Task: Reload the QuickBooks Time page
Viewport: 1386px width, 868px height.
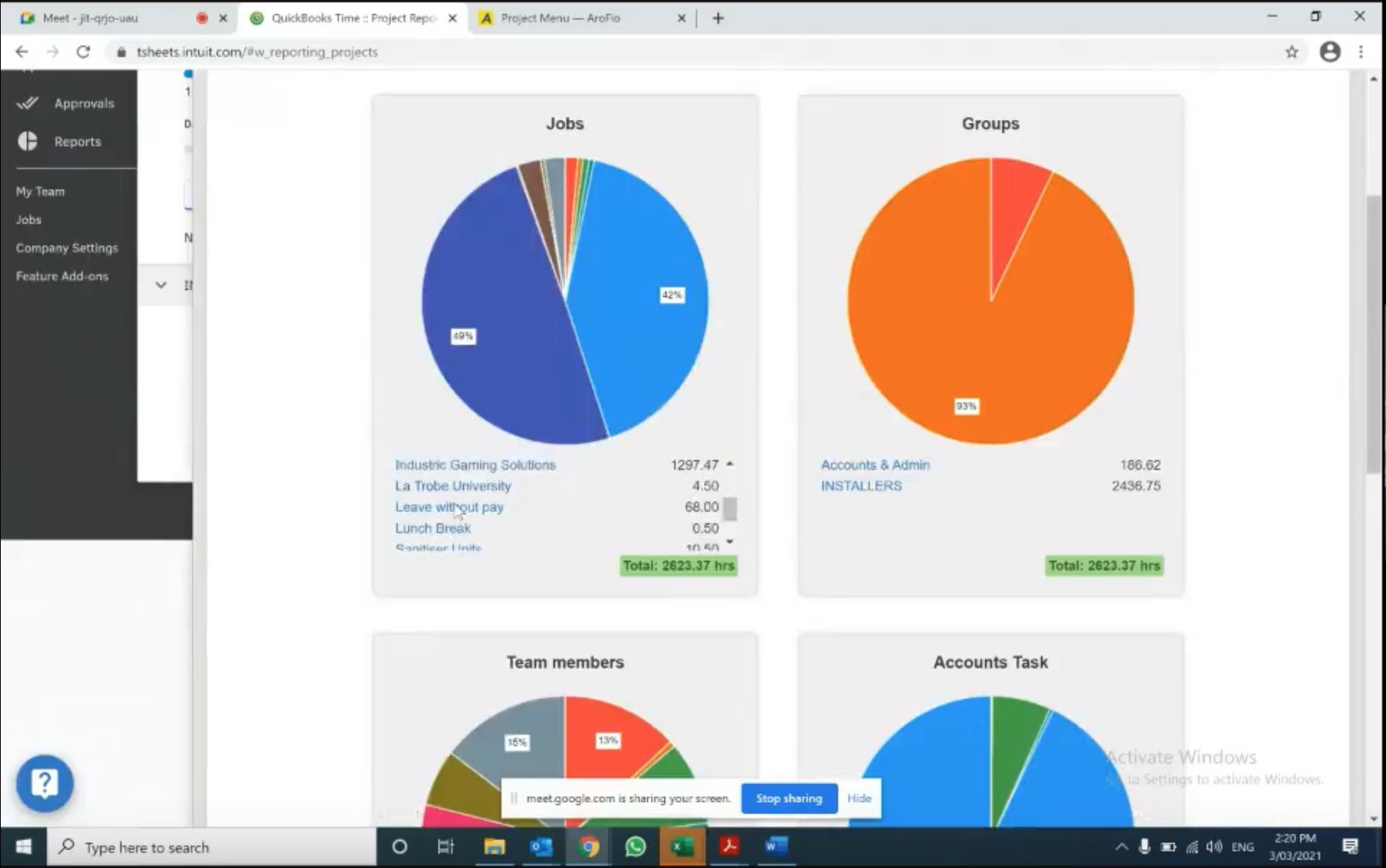Action: (83, 52)
